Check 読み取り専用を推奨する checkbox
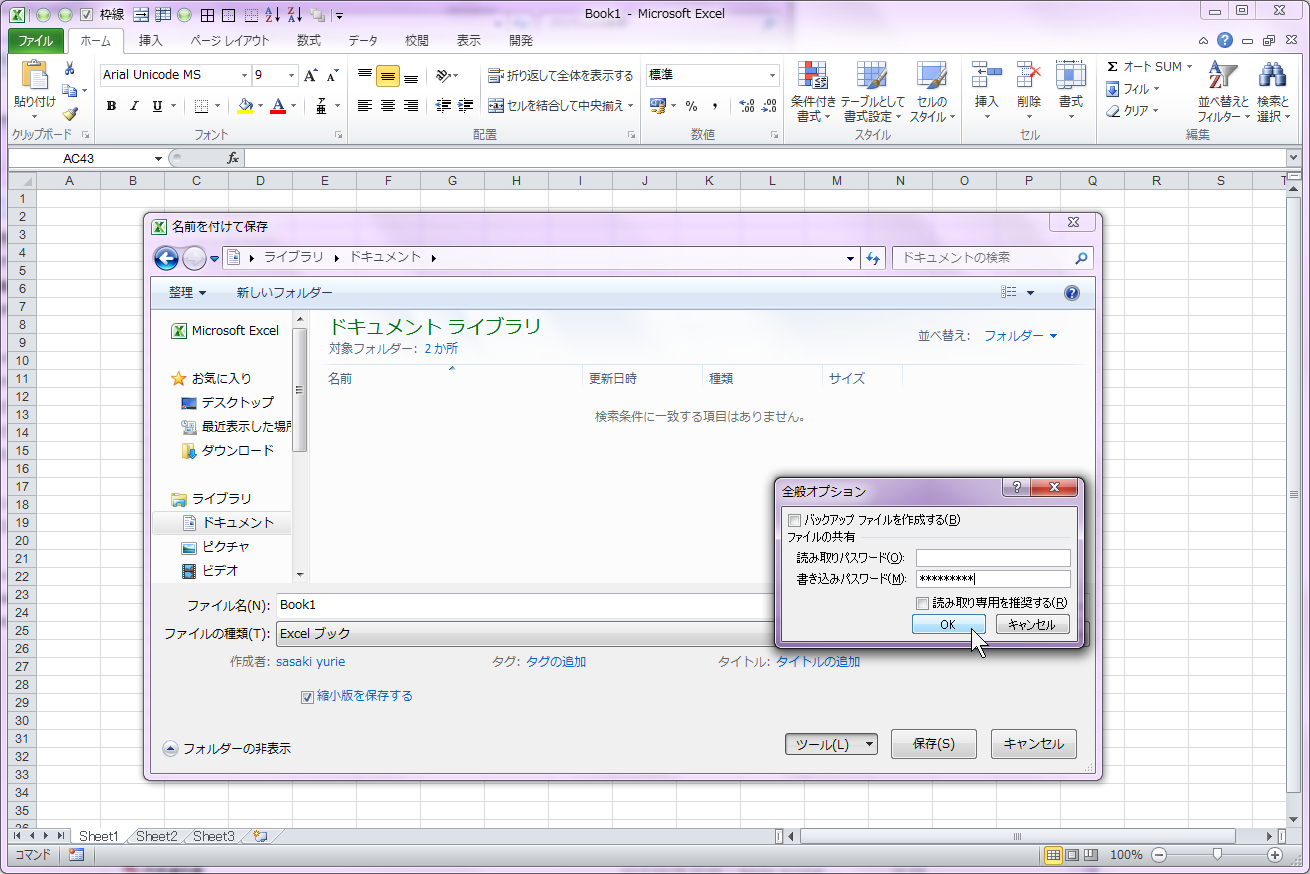1310x874 pixels. click(x=923, y=603)
